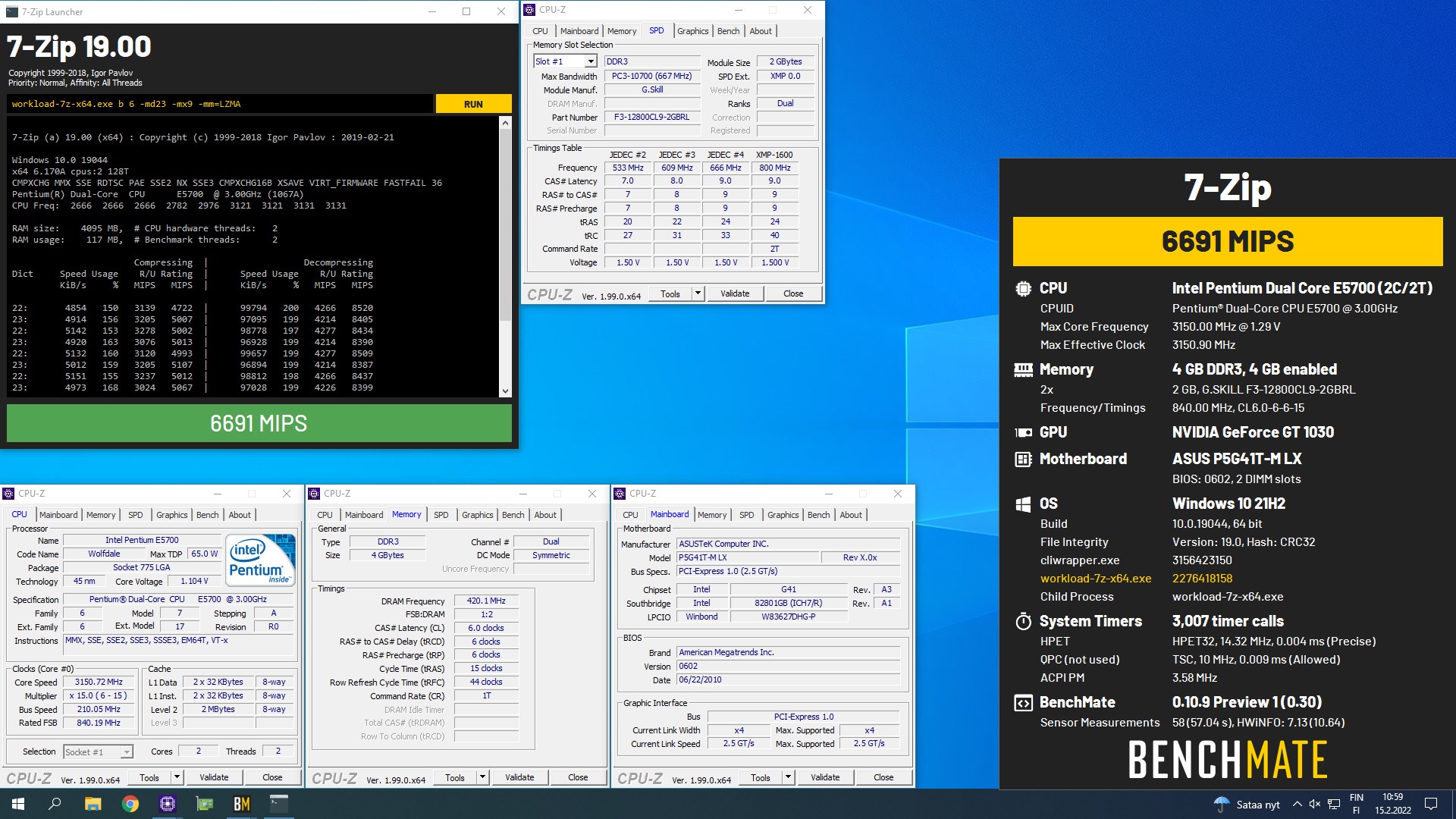Click the XMP-1600 column header

coord(773,155)
